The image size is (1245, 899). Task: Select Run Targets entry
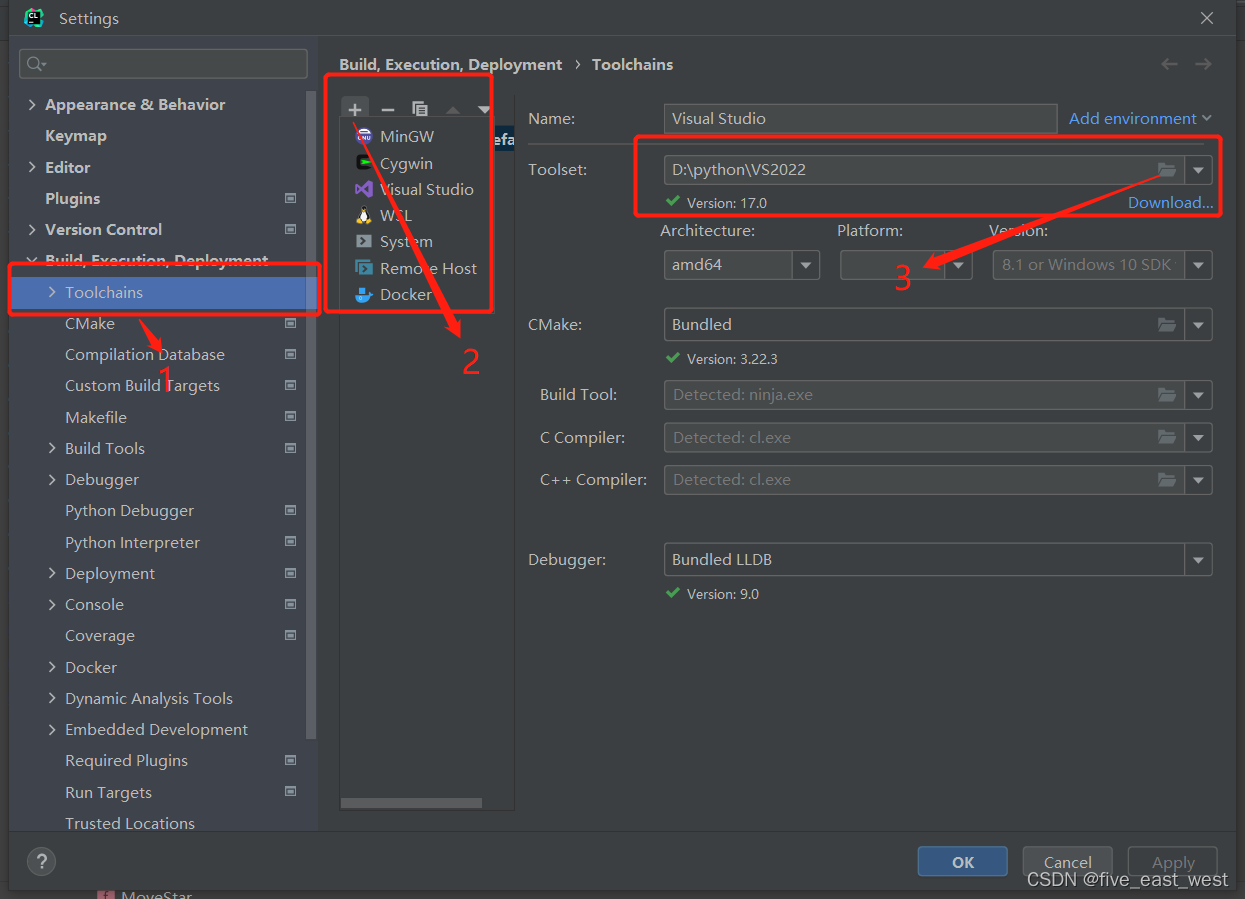109,792
